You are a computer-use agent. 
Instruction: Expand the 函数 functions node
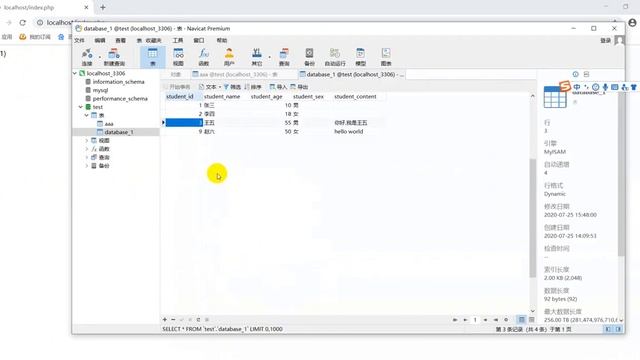pos(87,149)
